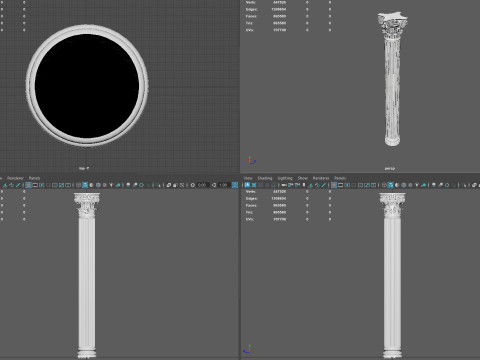Toggle X-Ray Joints in left panel toolbar
This screenshot has width=480, height=360.
pyautogui.click(x=182, y=185)
